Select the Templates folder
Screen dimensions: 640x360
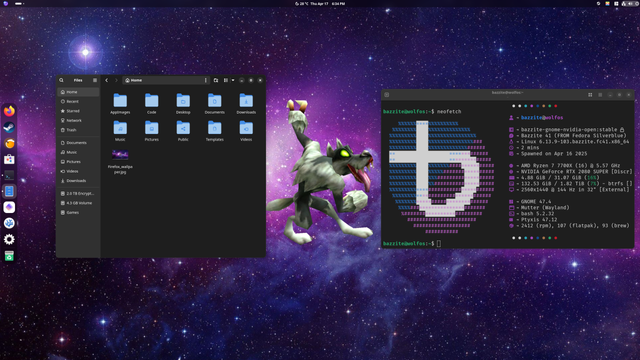pyautogui.click(x=215, y=131)
